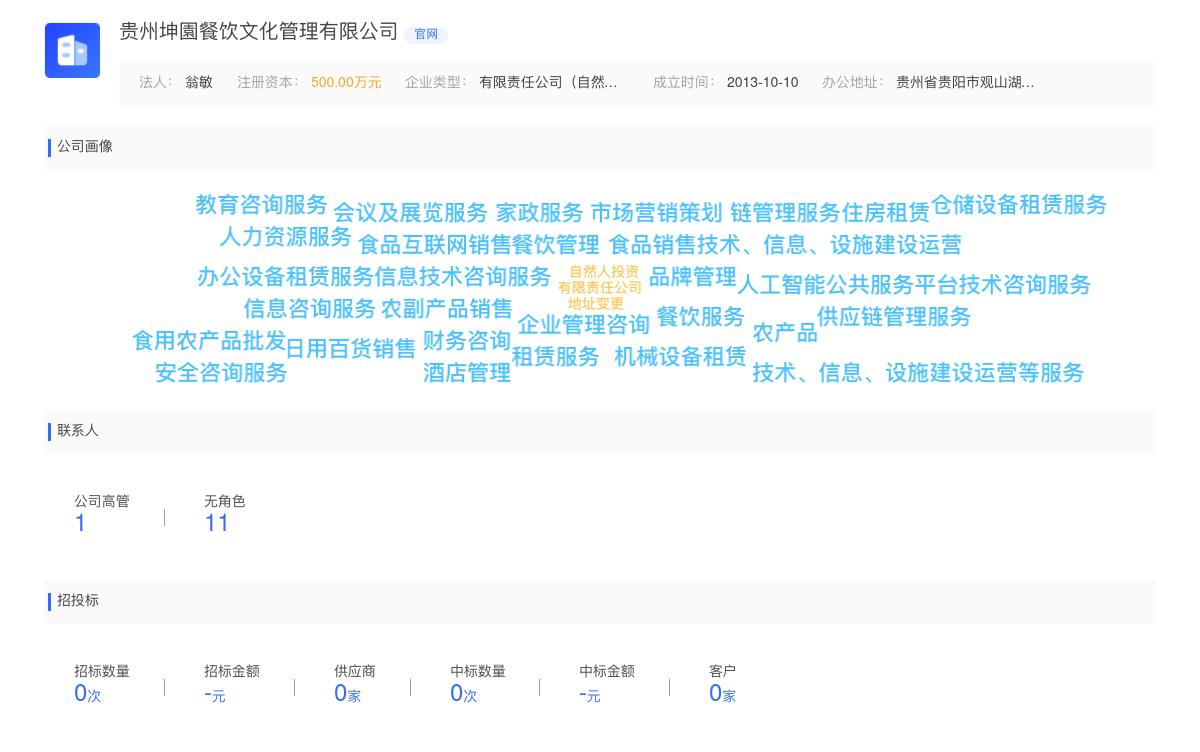Click the 食品互联网销售 tag
Viewport: 1200px width, 752px height.
pyautogui.click(x=434, y=245)
